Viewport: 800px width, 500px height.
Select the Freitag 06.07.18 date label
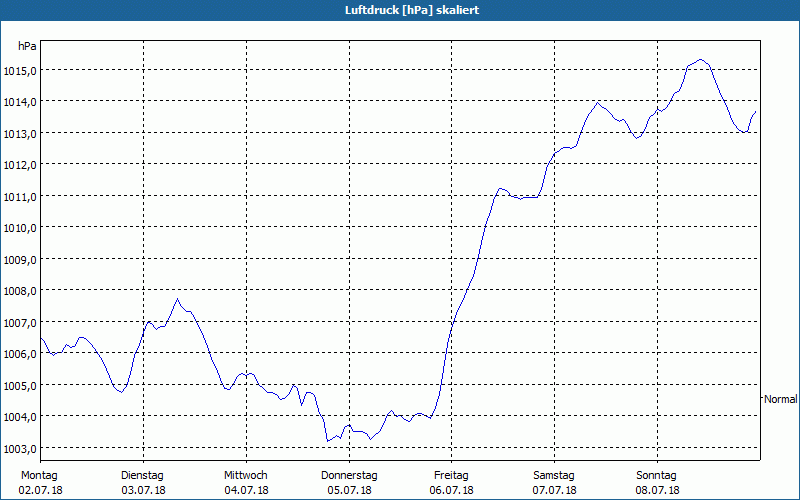pyautogui.click(x=451, y=482)
